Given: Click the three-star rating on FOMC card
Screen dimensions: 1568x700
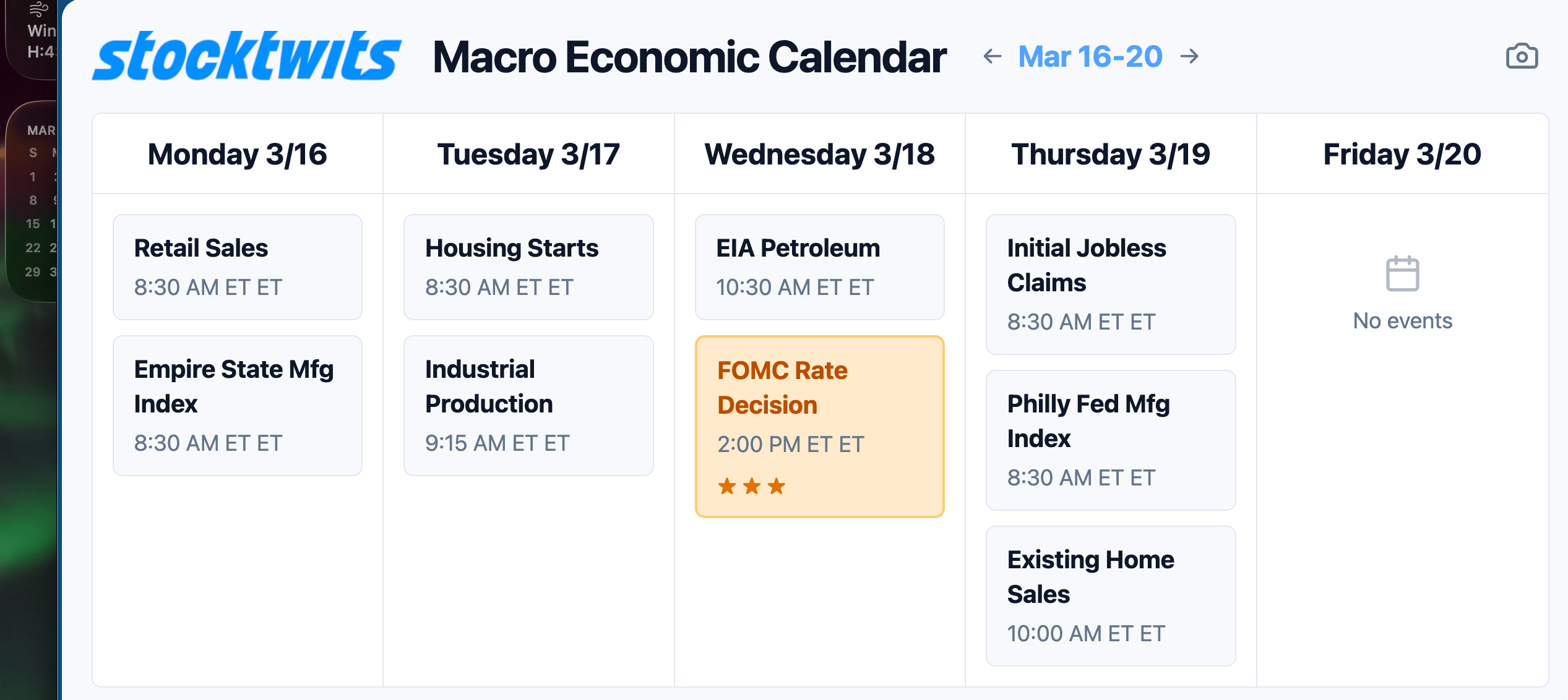Looking at the screenshot, I should (x=751, y=487).
